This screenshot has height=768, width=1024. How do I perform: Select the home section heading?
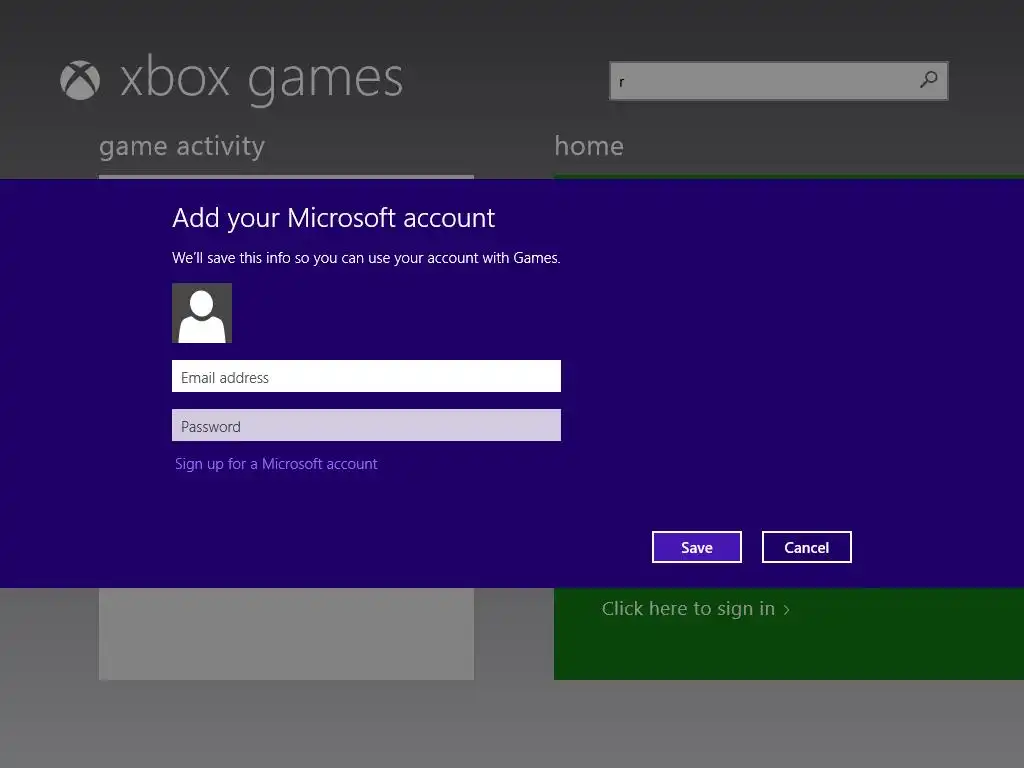(588, 146)
